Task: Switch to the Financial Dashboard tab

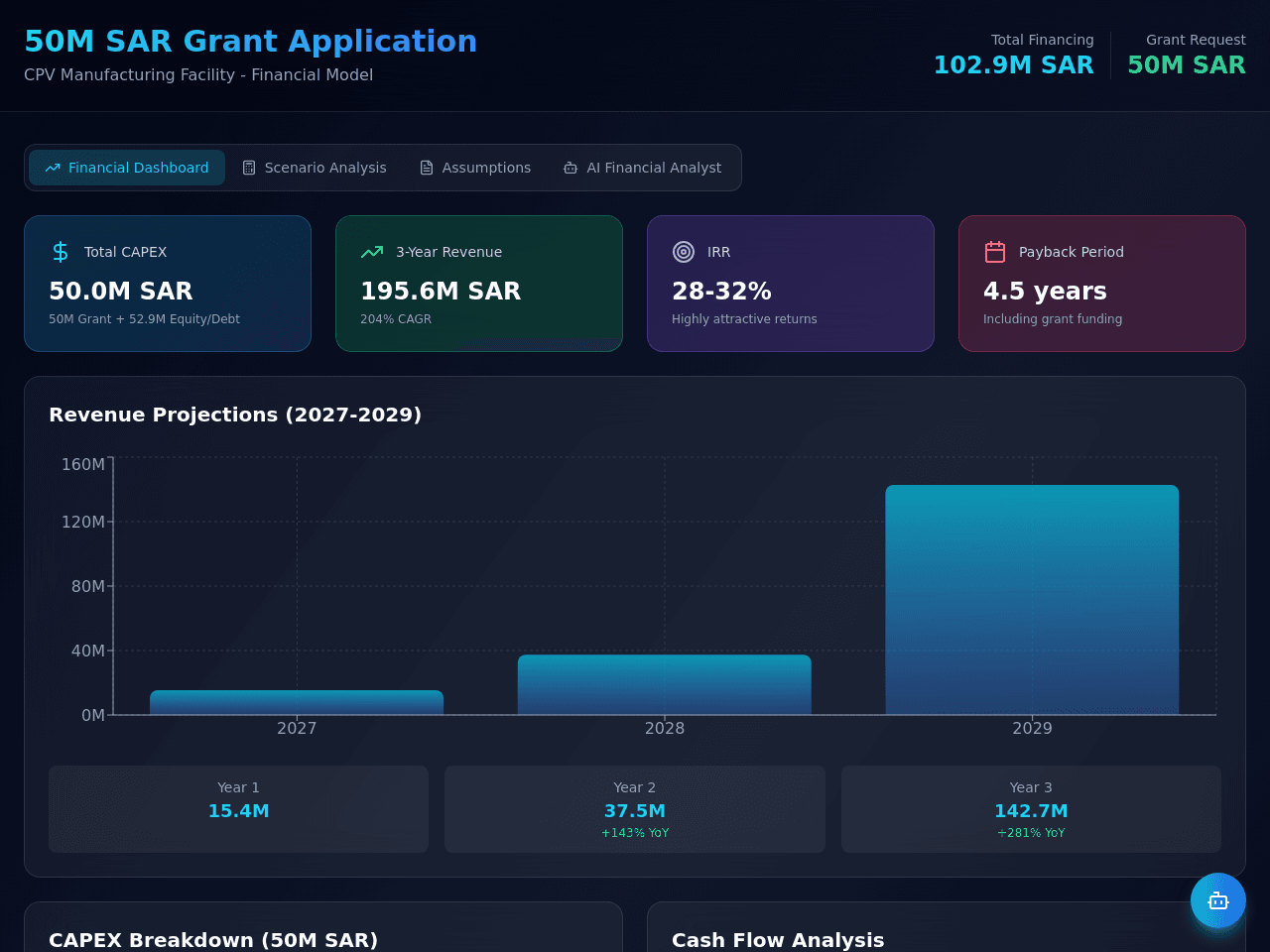Action: tap(127, 168)
